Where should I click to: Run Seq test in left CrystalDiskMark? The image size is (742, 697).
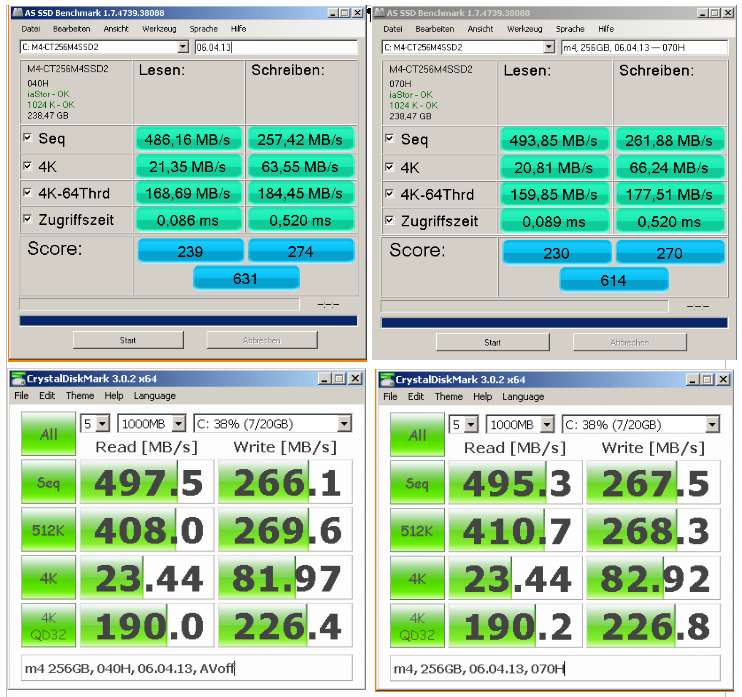tap(48, 482)
